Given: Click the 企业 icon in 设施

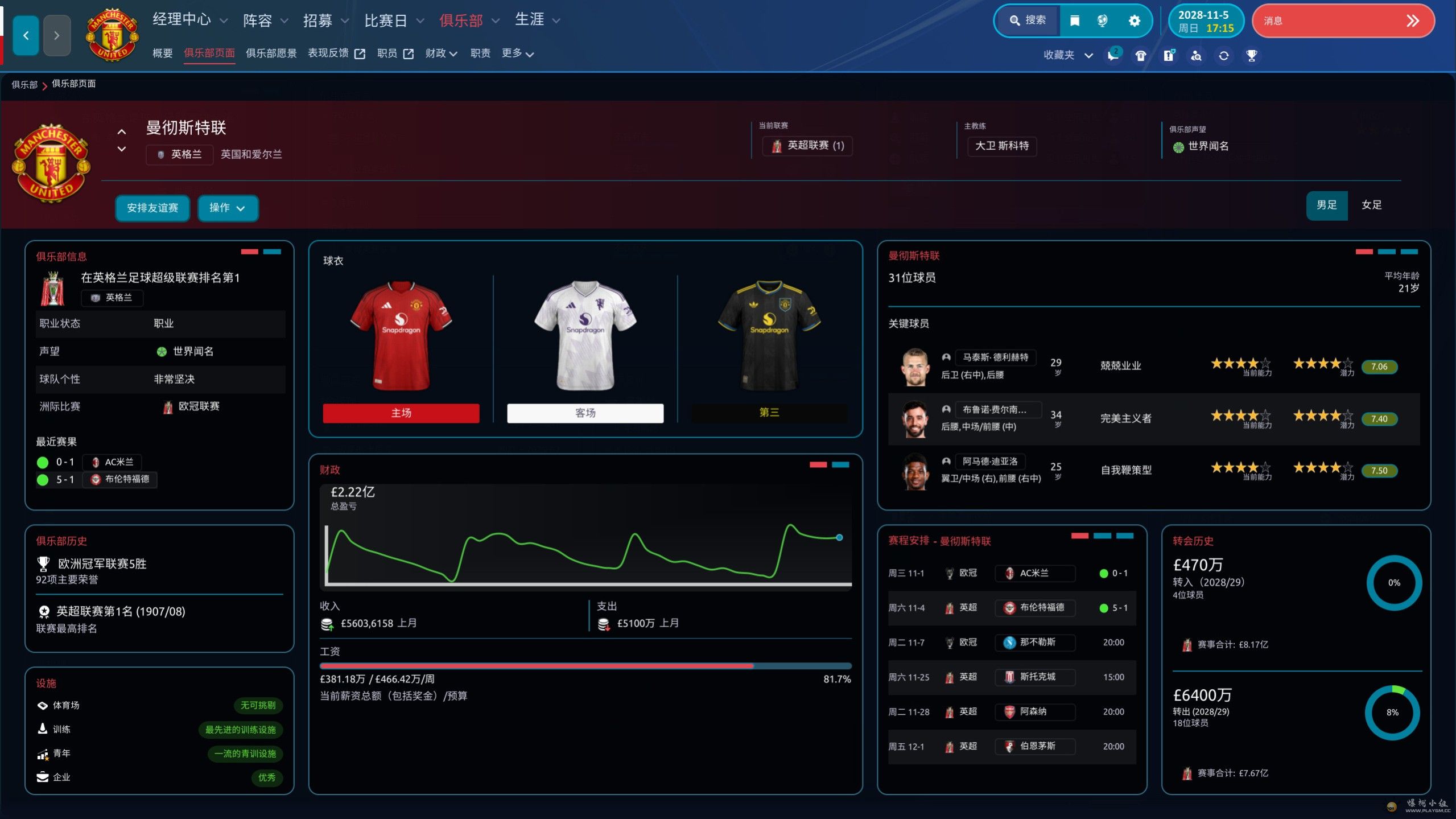Looking at the screenshot, I should tap(43, 777).
